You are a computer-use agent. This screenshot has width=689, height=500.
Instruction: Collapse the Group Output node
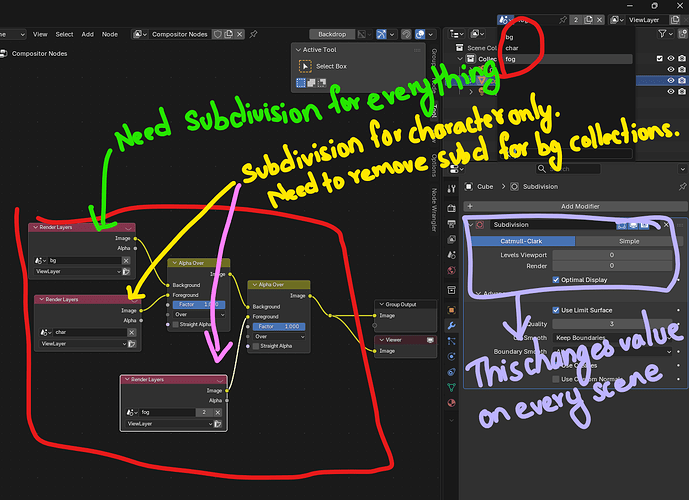click(x=381, y=304)
